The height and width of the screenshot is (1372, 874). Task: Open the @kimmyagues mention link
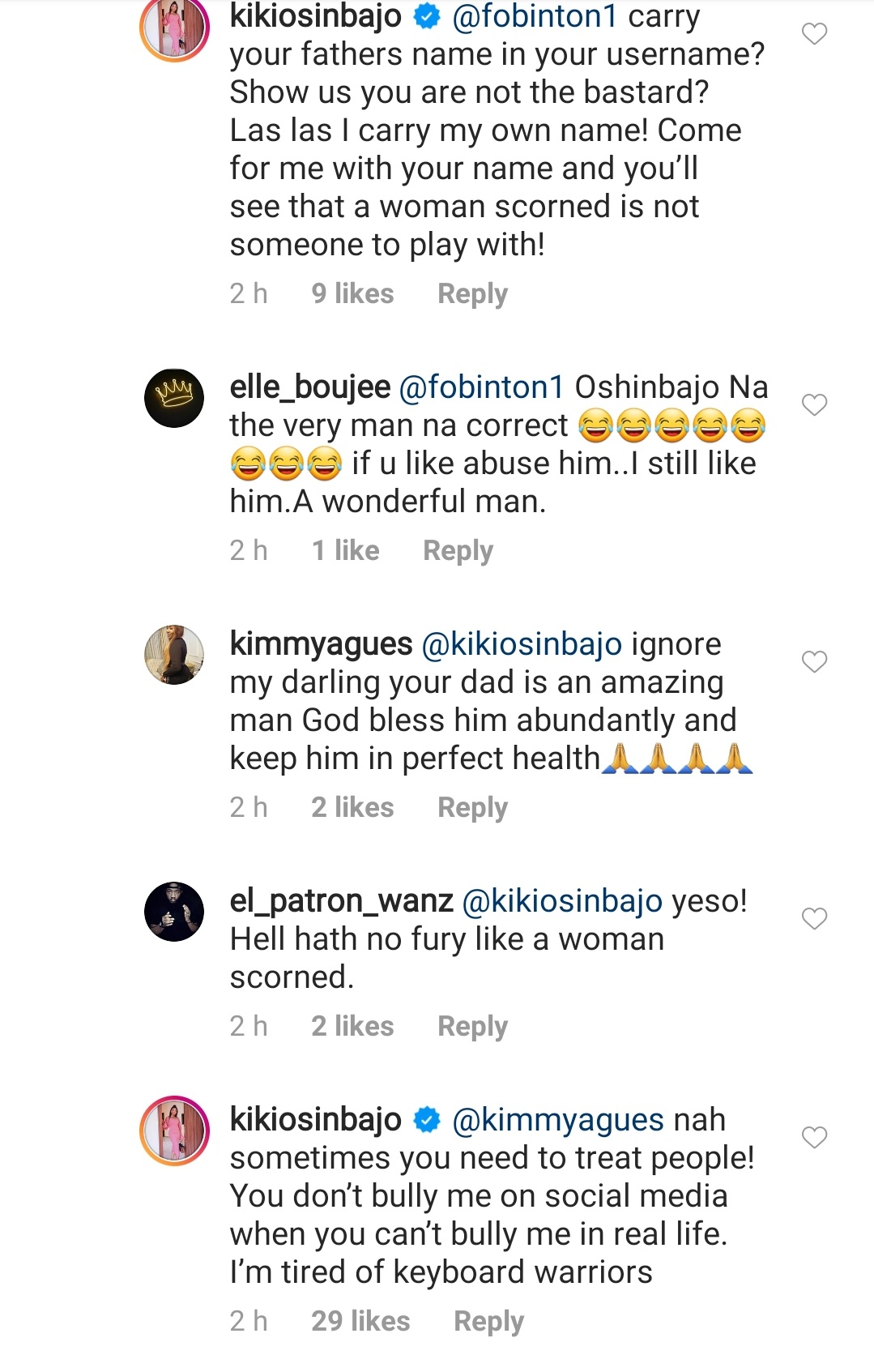[558, 1120]
